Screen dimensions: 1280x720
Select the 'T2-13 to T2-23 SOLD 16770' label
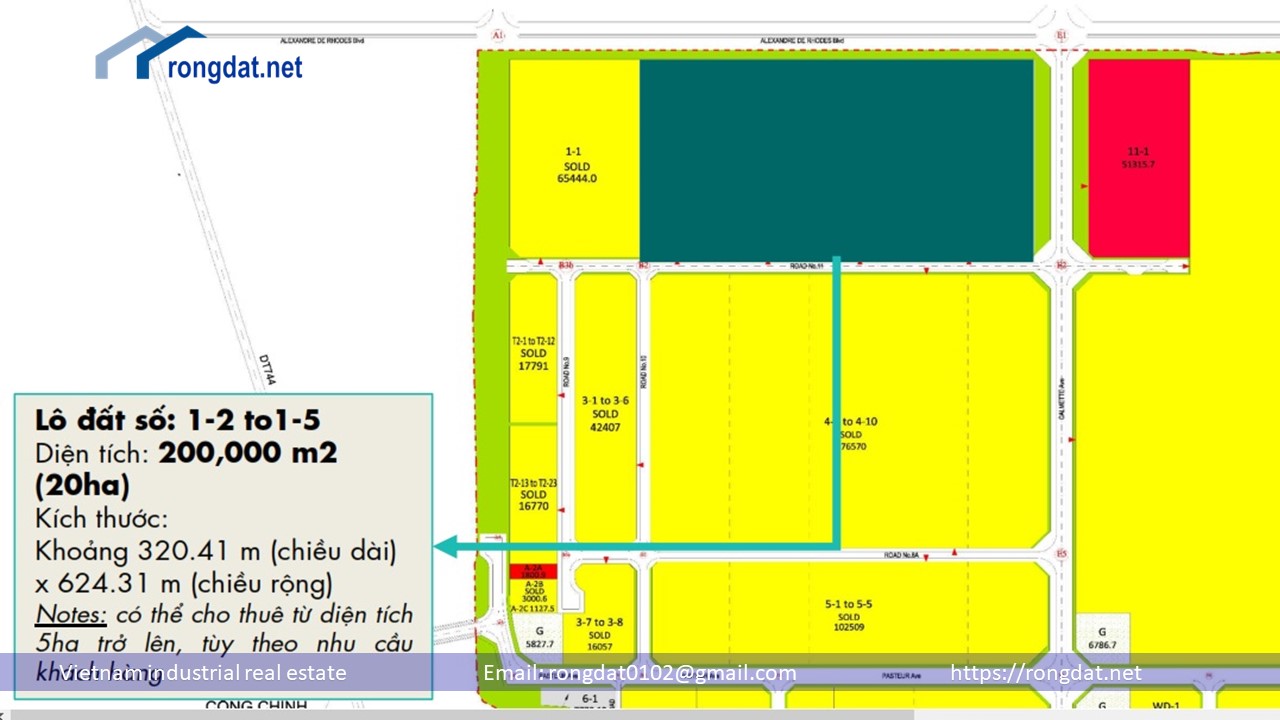533,494
